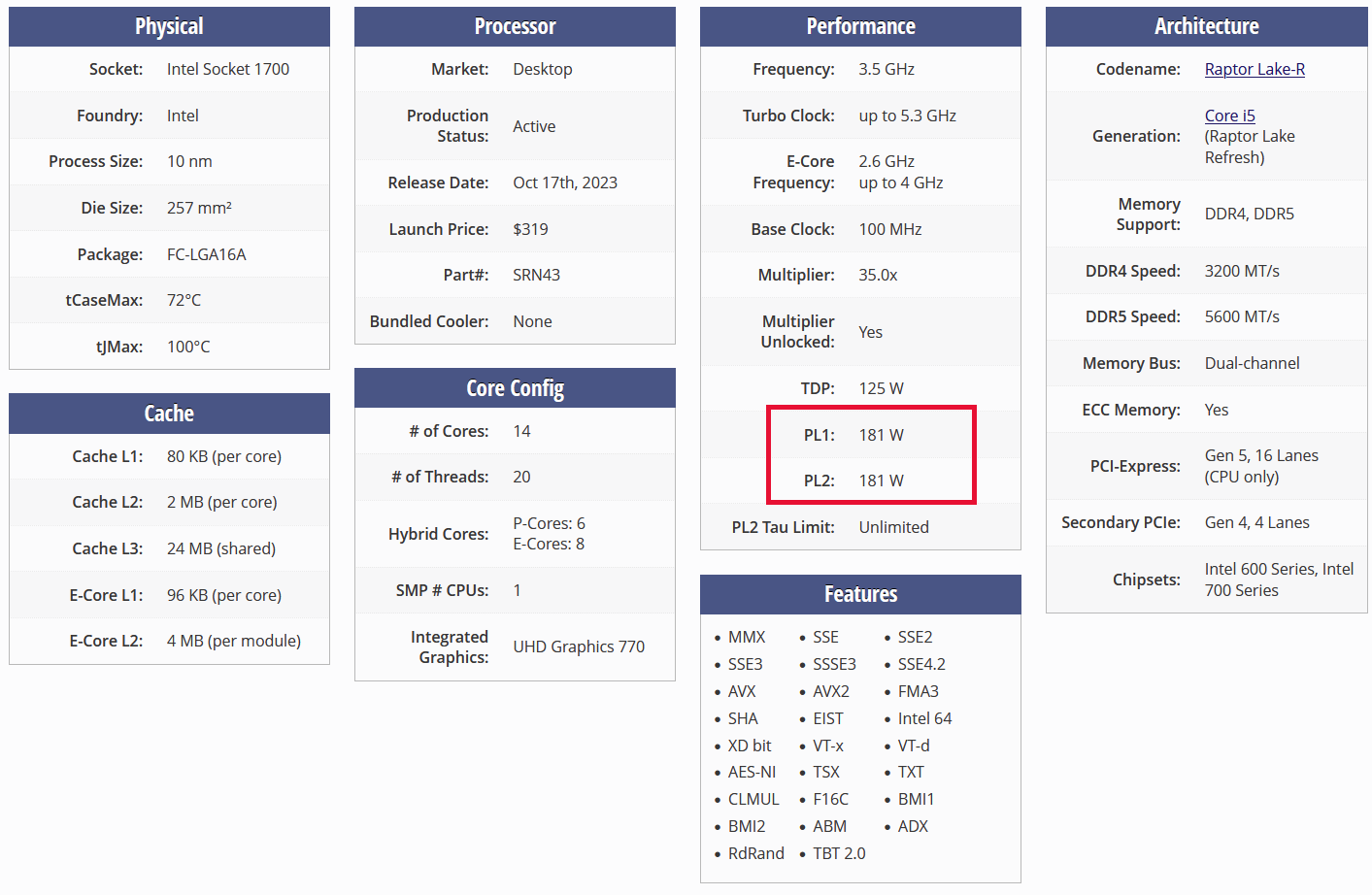Screen dimensions: 1372x895
Task: Click the 'RdRand' feature entry
Action: (x=756, y=853)
